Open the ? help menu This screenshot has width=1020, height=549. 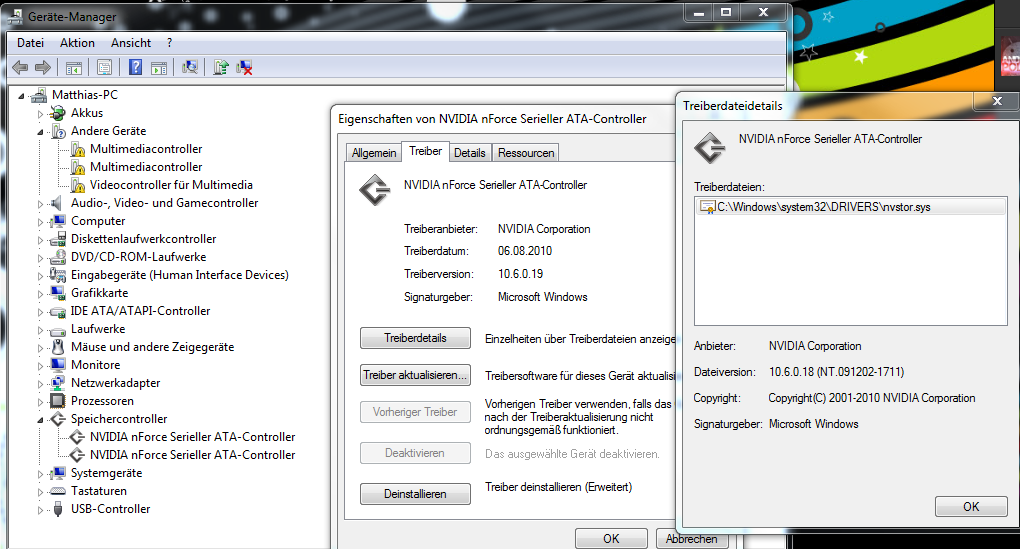coord(169,43)
